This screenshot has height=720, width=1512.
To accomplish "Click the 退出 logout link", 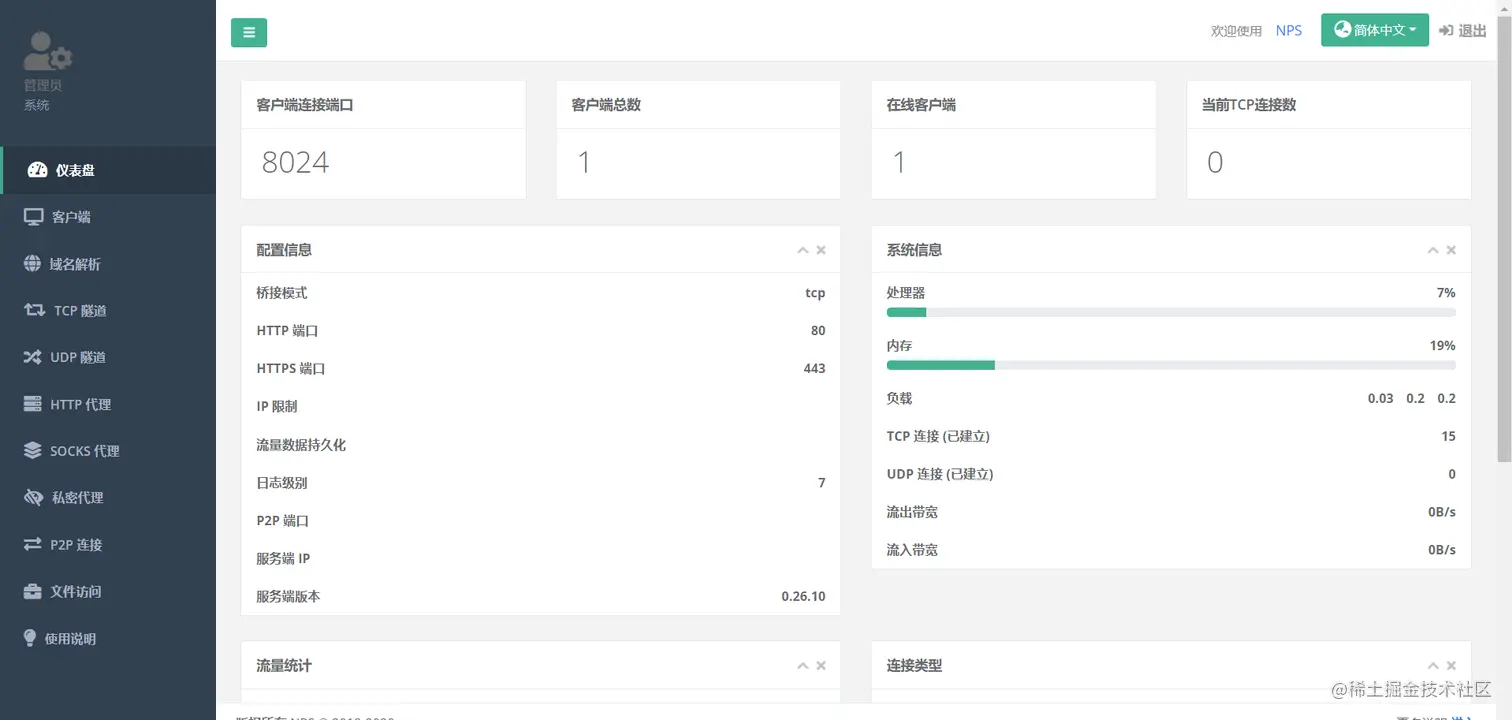I will [1463, 31].
